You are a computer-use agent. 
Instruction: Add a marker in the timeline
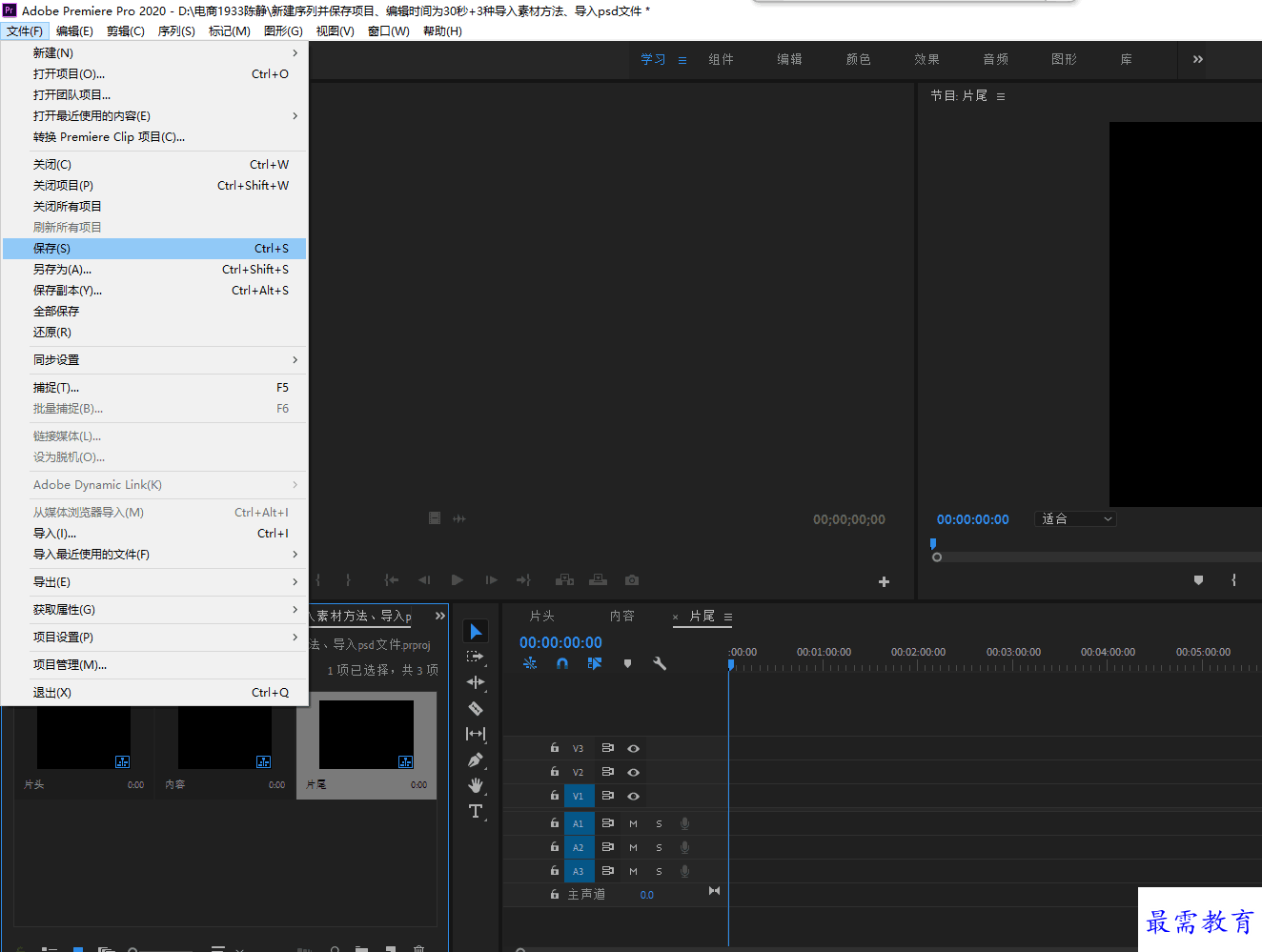coord(627,663)
